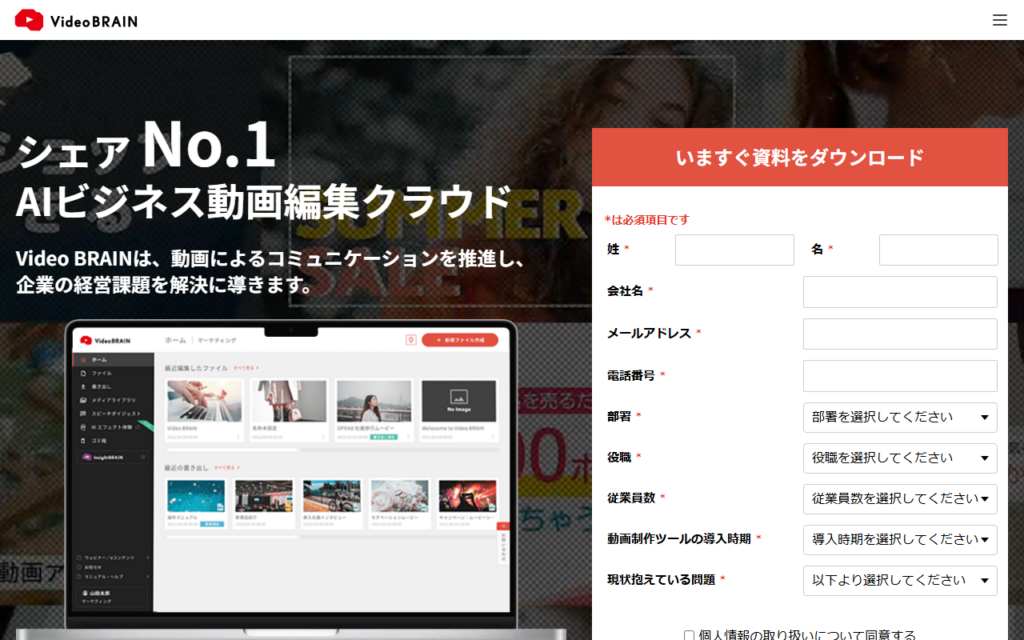1024x640 pixels.
Task: Check the 個人情報の取り扱い consent checkbox
Action: 689,635
